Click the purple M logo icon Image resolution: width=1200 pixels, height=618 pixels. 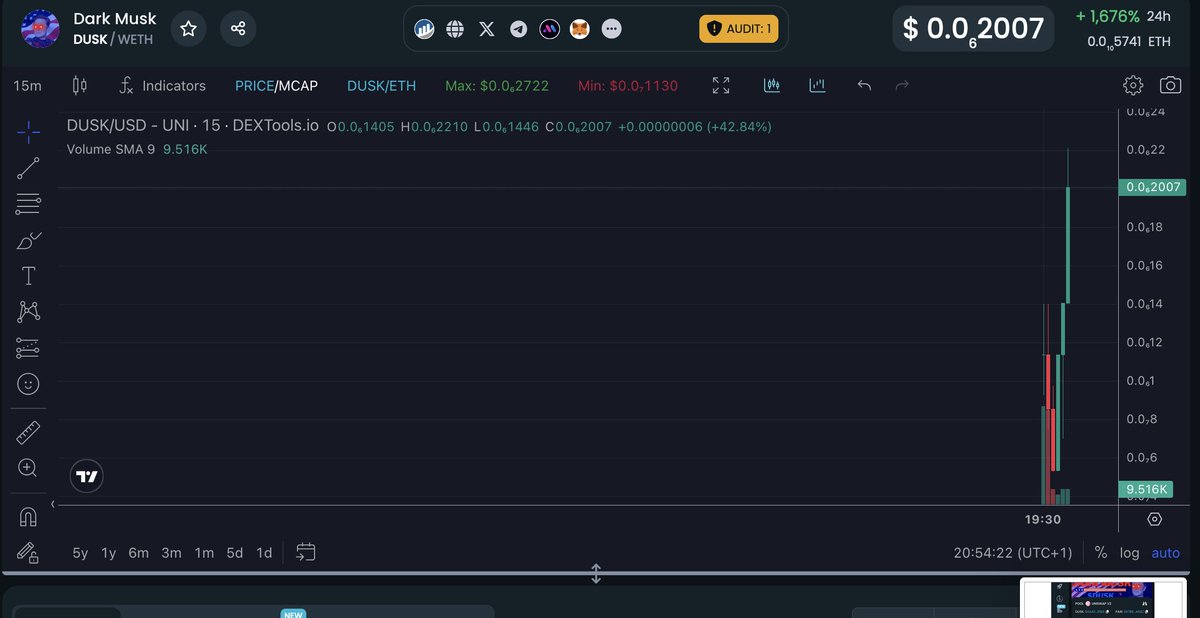pos(549,29)
